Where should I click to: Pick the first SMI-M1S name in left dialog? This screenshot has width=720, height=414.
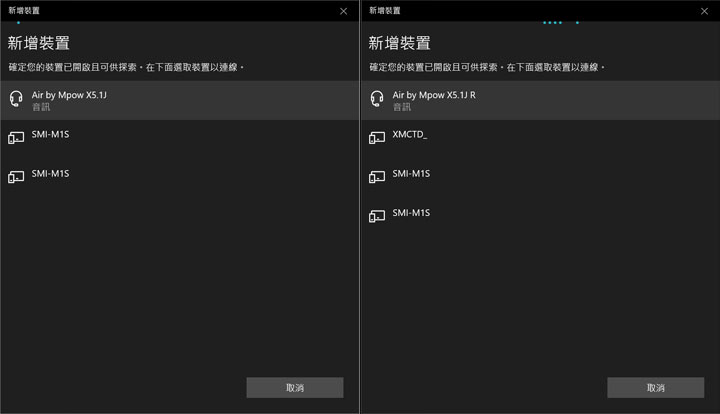50,134
